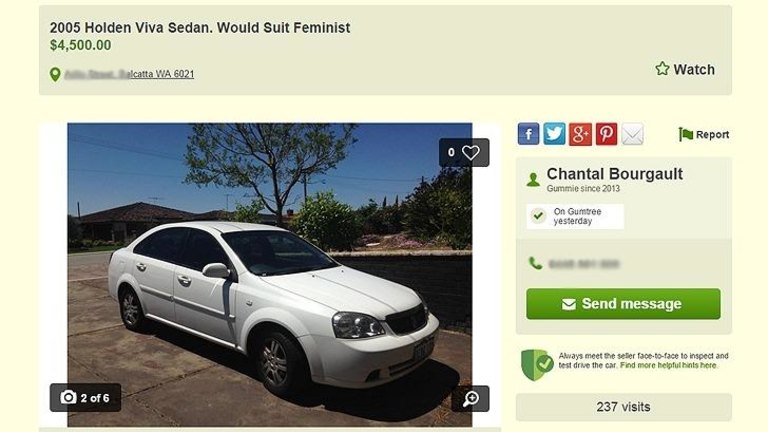Open the photo gallery camera counter
Screen dimensions: 768x432
pyautogui.click(x=85, y=398)
